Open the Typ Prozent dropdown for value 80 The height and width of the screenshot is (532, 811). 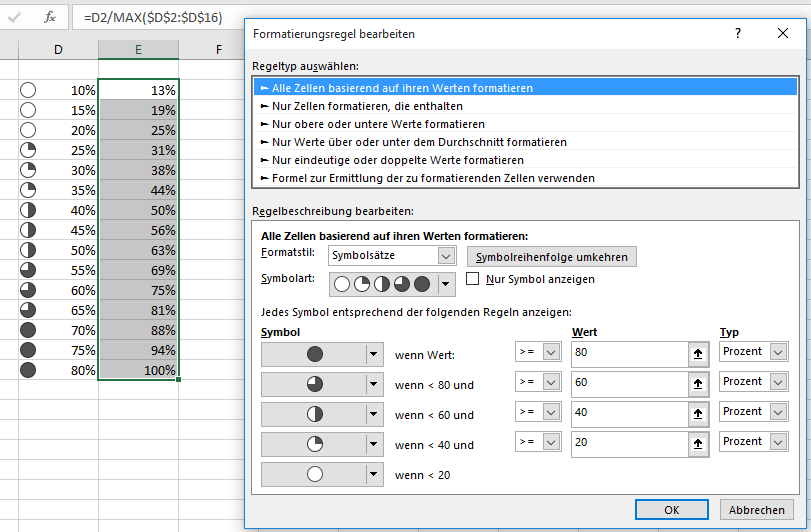point(778,352)
